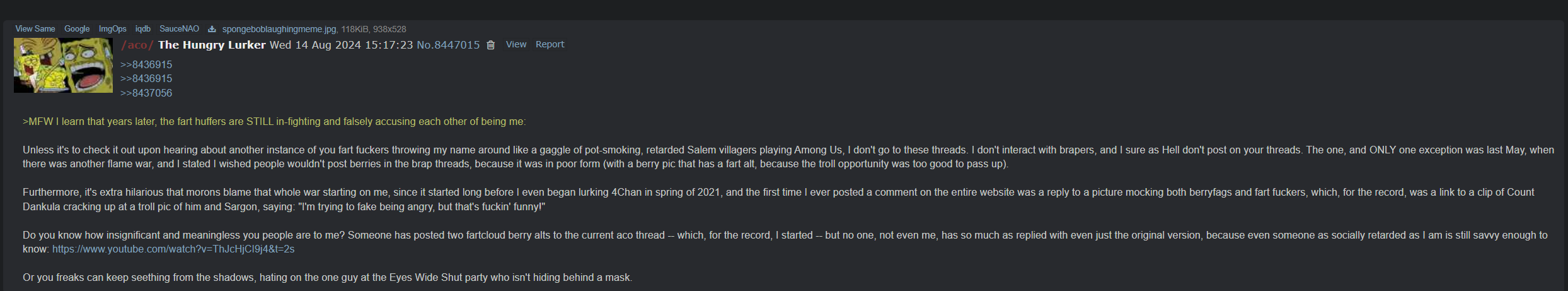Open the YouTube link in post body
This screenshot has width=1568, height=291.
173,249
